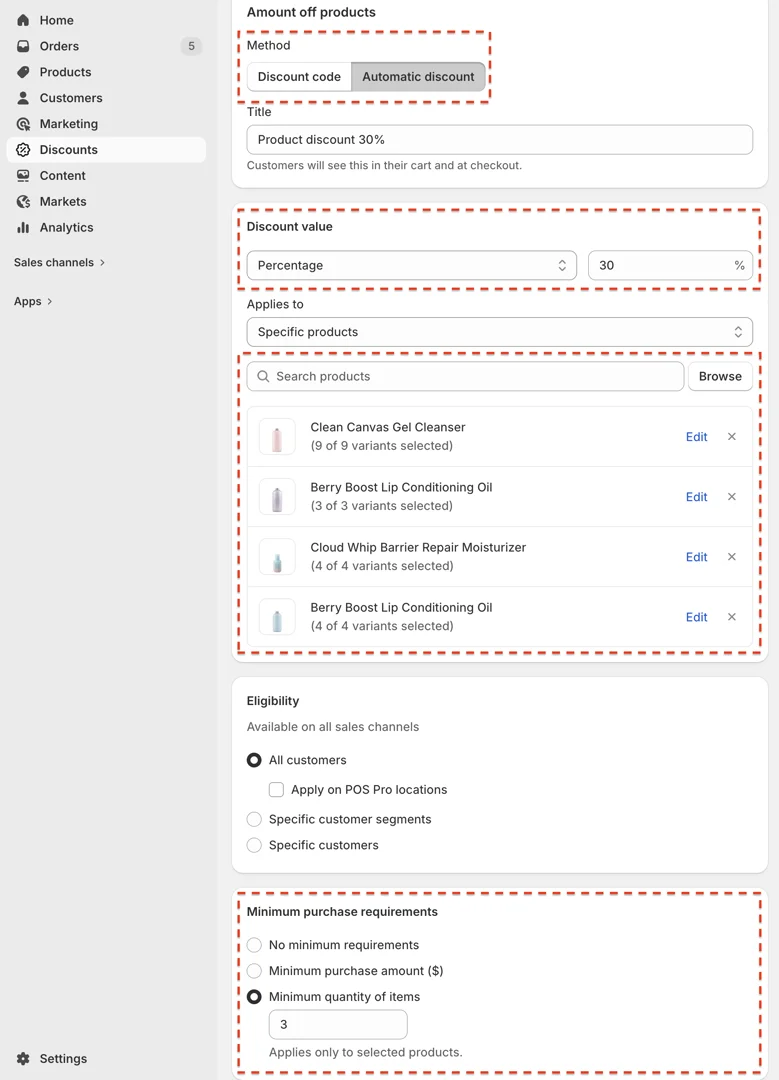
Task: Open Customers page in sidebar
Action: tap(106, 98)
